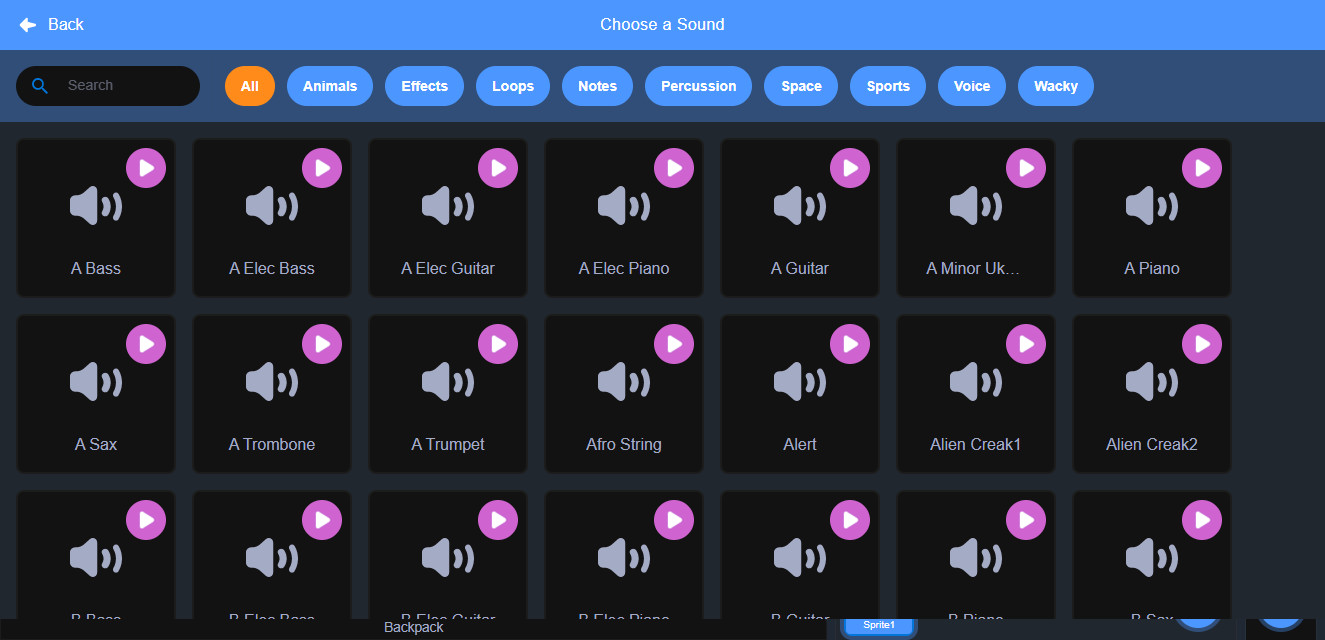1325x640 pixels.
Task: Switch to the Animals sound category
Action: click(330, 86)
